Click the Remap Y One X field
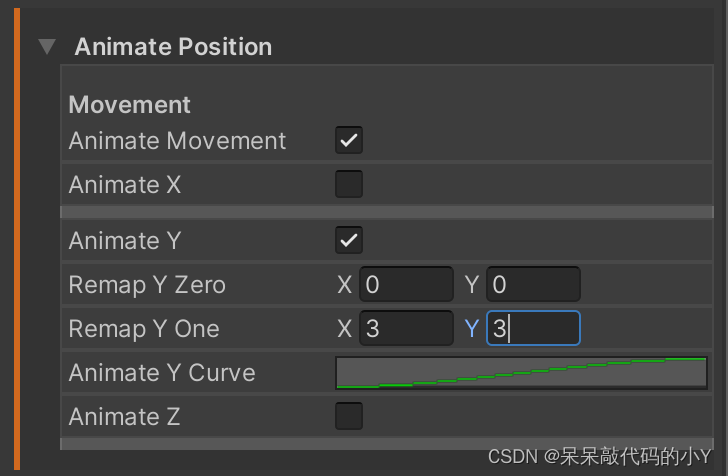 [406, 329]
